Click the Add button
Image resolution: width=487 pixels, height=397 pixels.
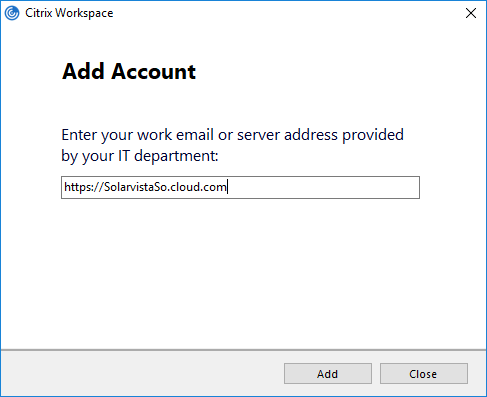point(328,374)
